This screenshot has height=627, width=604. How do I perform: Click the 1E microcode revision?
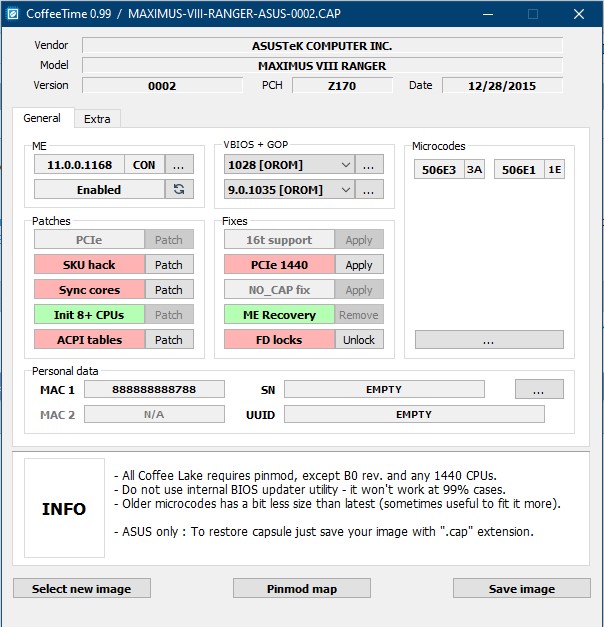click(x=554, y=170)
